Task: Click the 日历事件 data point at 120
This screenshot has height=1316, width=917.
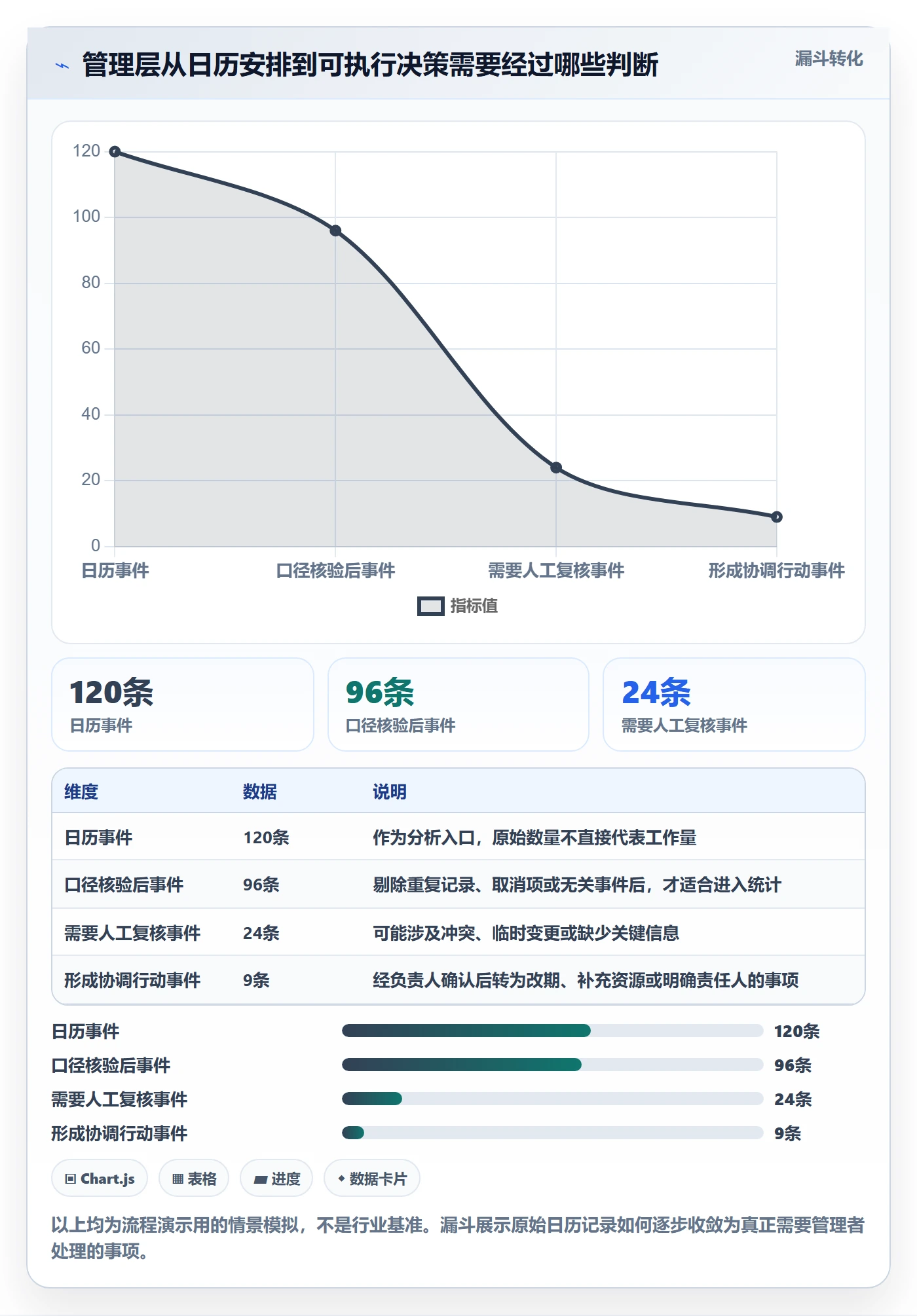Action: pos(115,152)
